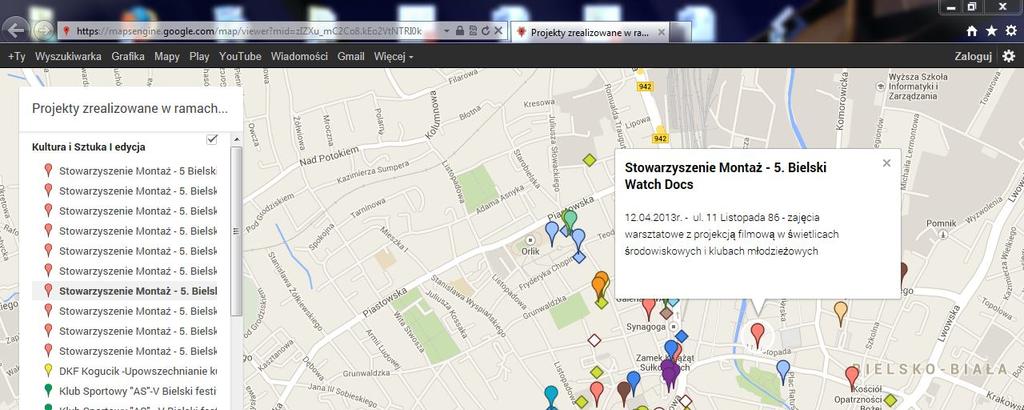Viewport: 1024px width, 410px height.
Task: Open YouTube in the Google bar
Action: [240, 56]
